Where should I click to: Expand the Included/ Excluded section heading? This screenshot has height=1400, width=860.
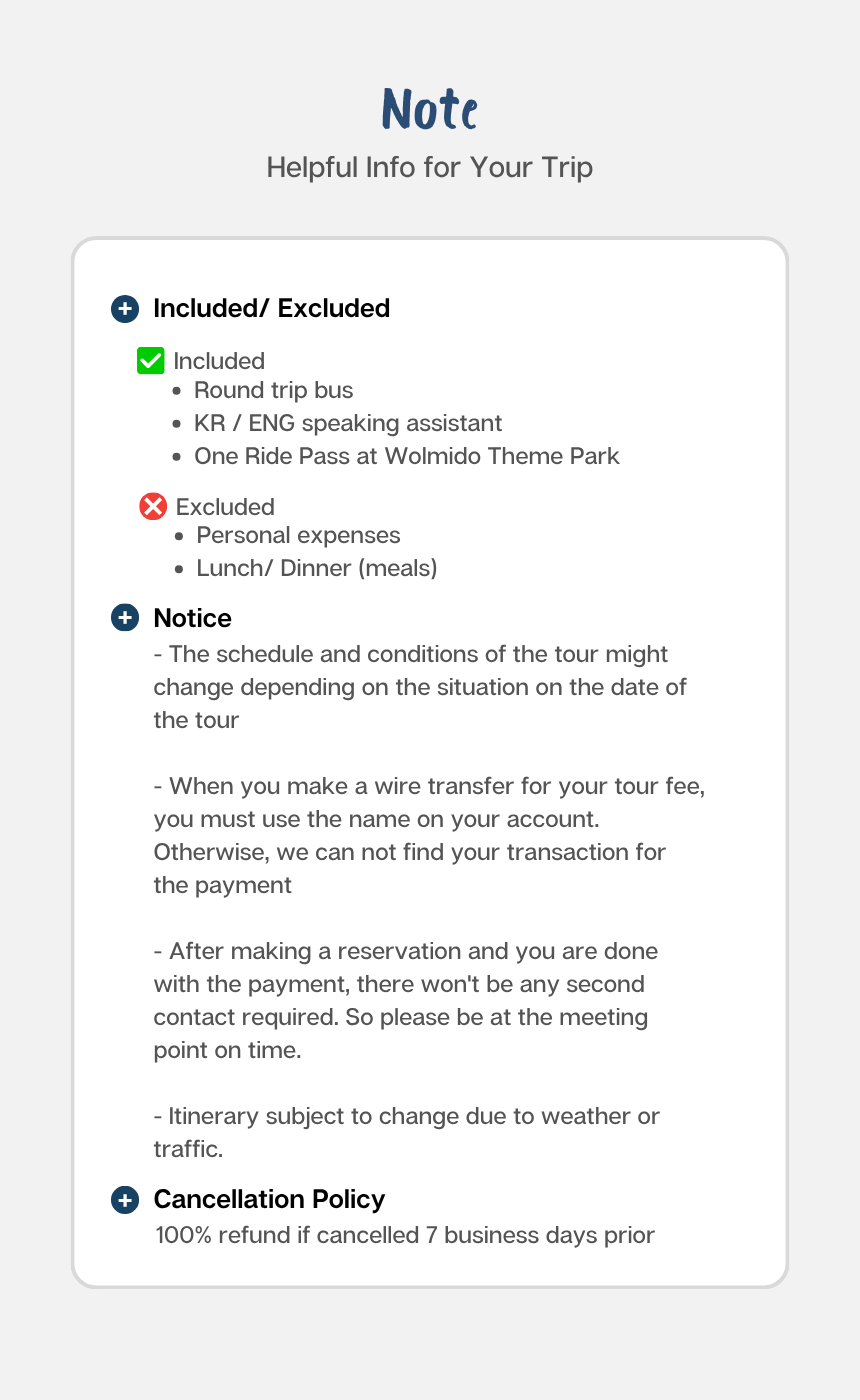pyautogui.click(x=271, y=309)
